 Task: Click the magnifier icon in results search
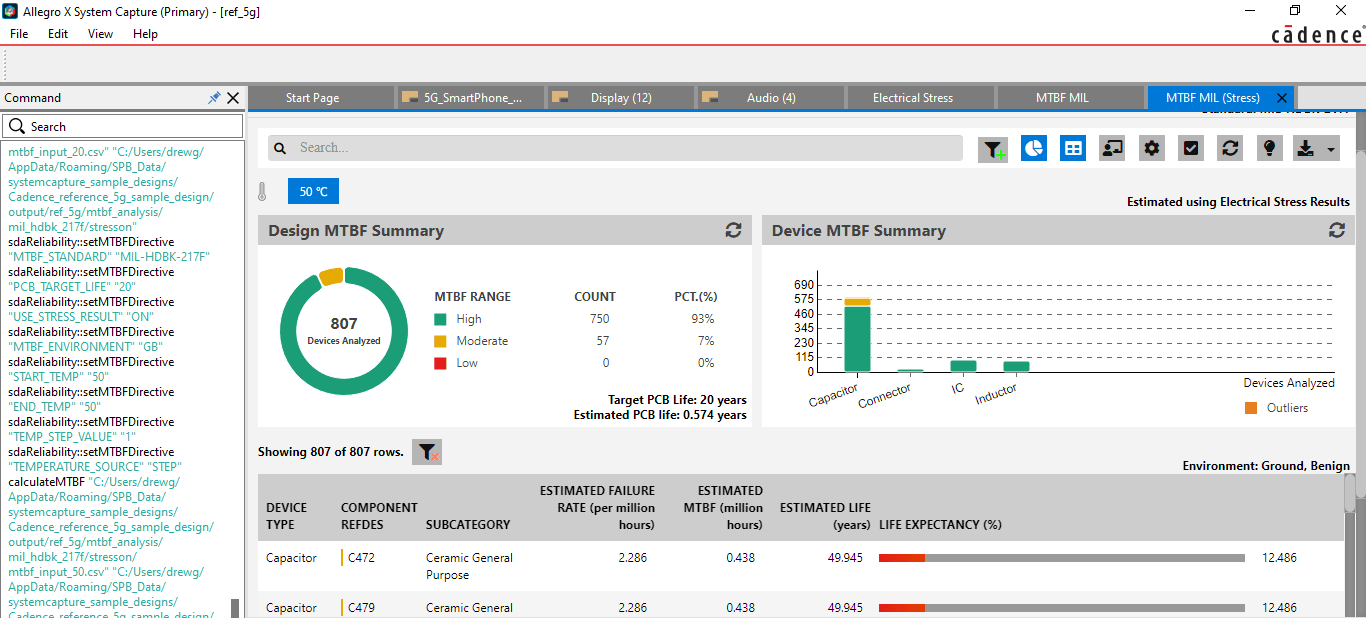point(281,148)
